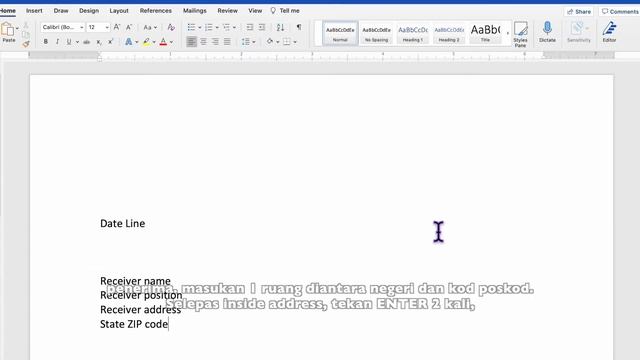
Task: Align text left
Action: tap(191, 42)
